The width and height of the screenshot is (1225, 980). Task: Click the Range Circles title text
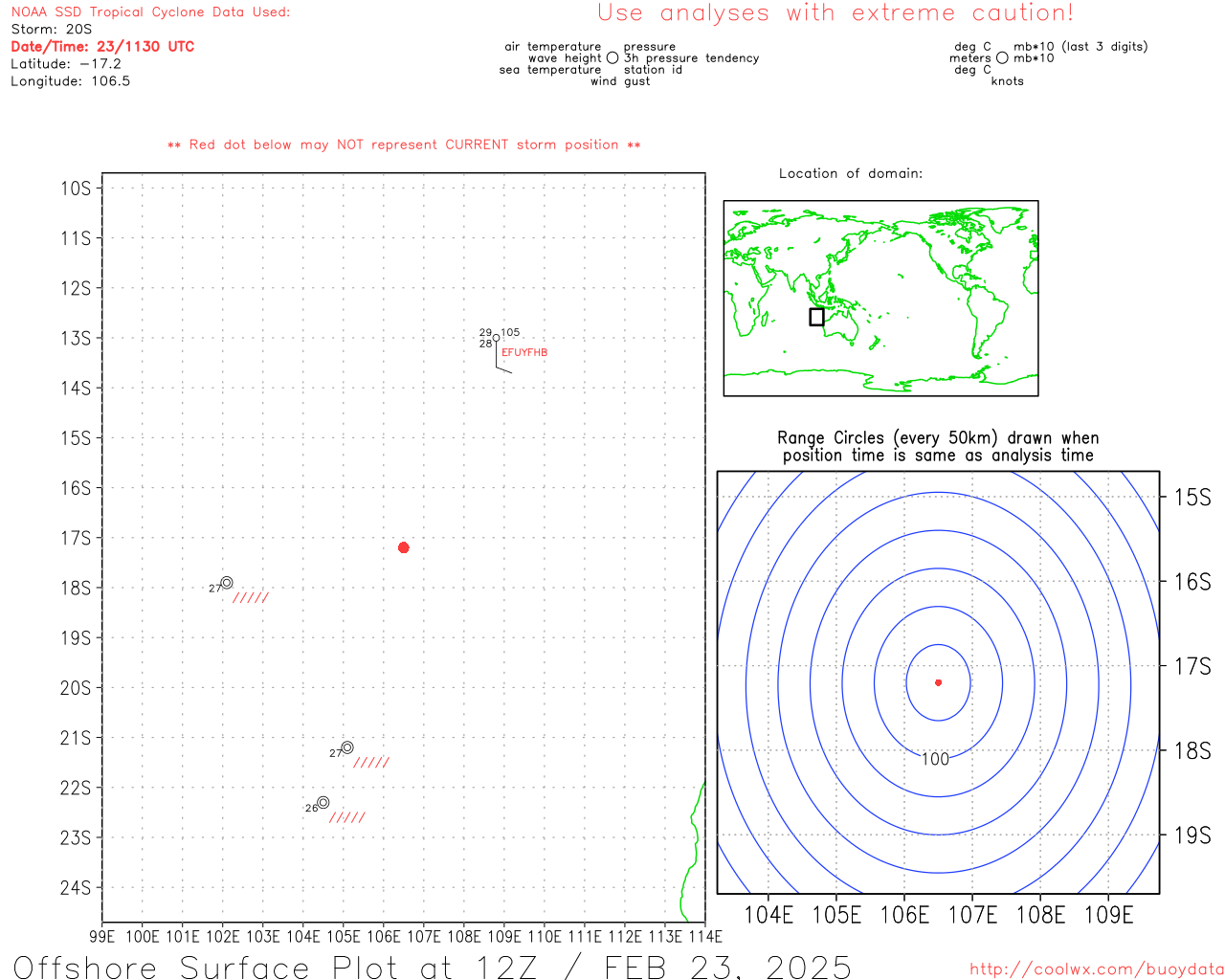(938, 446)
